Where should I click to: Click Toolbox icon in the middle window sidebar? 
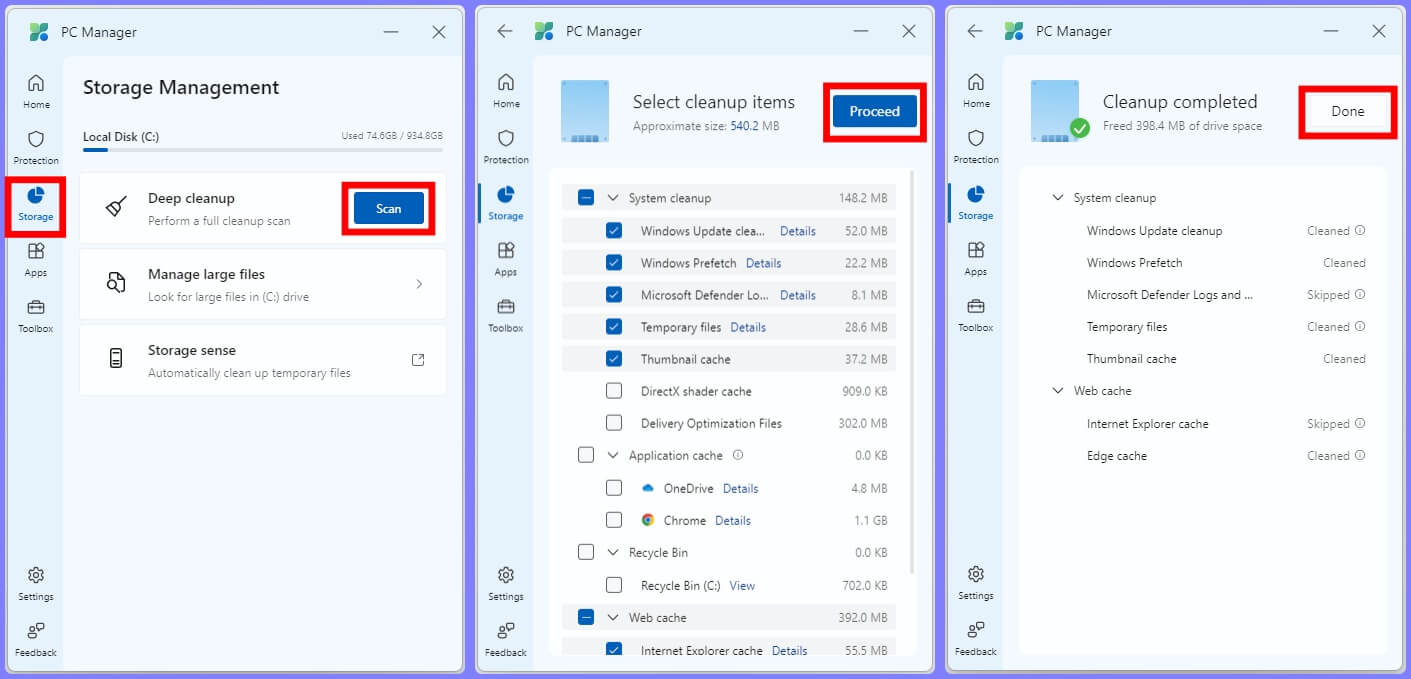click(x=506, y=306)
